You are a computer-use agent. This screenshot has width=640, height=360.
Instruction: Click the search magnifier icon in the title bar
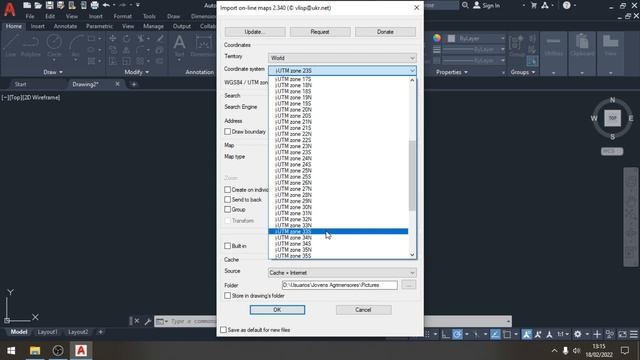tap(465, 5)
